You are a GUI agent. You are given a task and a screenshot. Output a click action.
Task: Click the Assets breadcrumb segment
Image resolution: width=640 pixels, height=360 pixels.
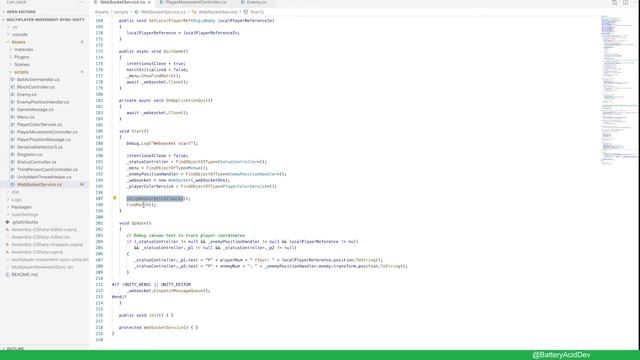point(101,12)
